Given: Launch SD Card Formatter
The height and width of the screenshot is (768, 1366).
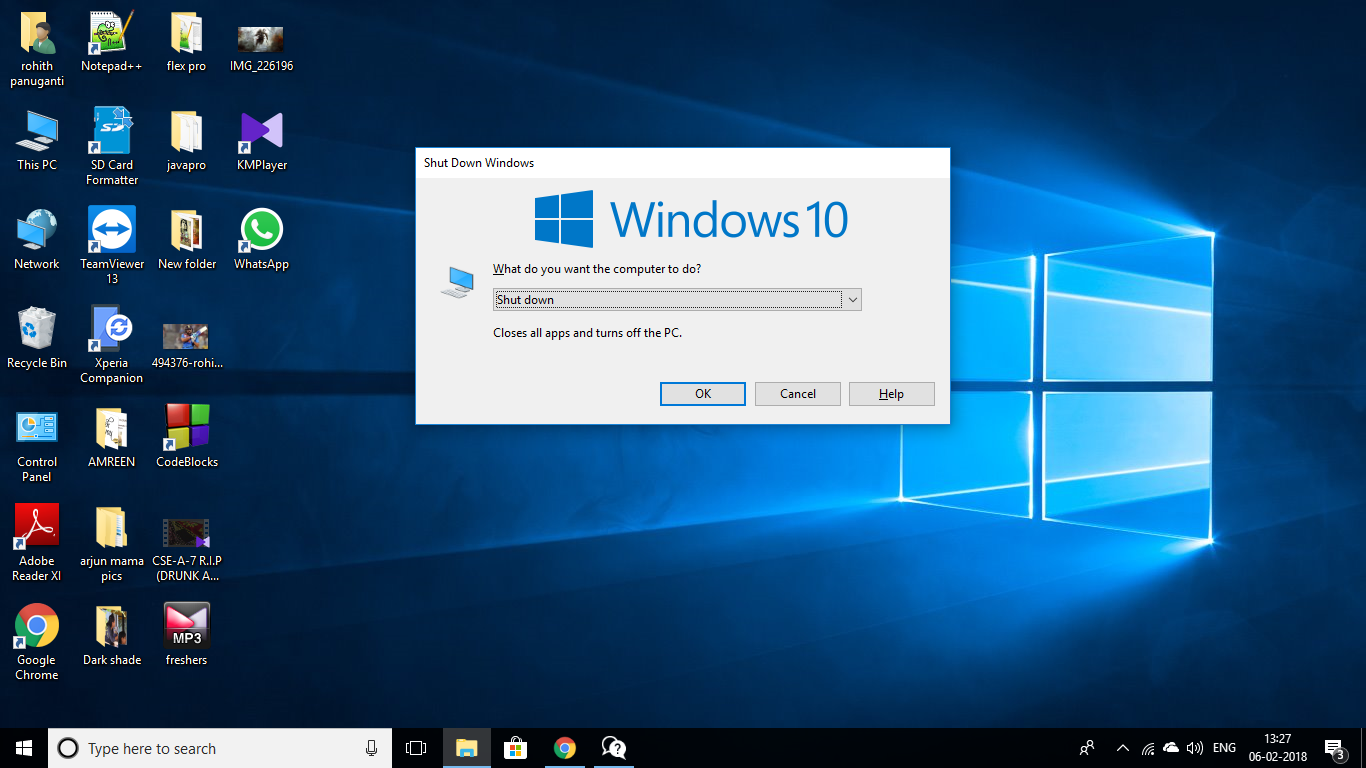Looking at the screenshot, I should tap(110, 130).
